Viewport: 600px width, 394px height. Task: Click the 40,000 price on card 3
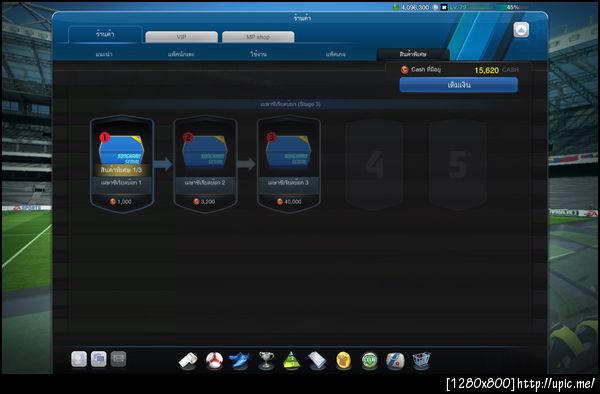click(293, 202)
